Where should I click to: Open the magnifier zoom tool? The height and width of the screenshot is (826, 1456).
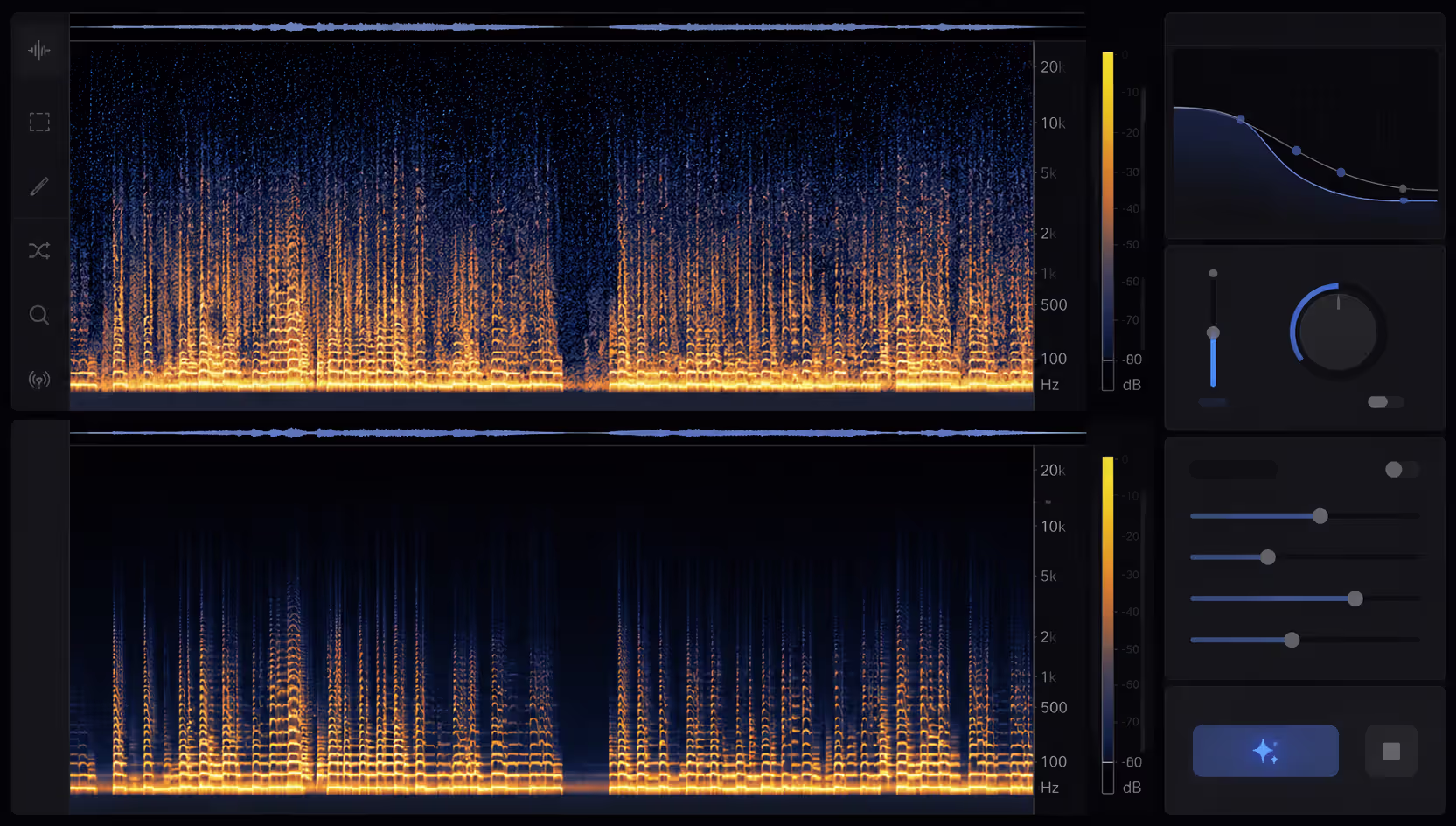39,315
